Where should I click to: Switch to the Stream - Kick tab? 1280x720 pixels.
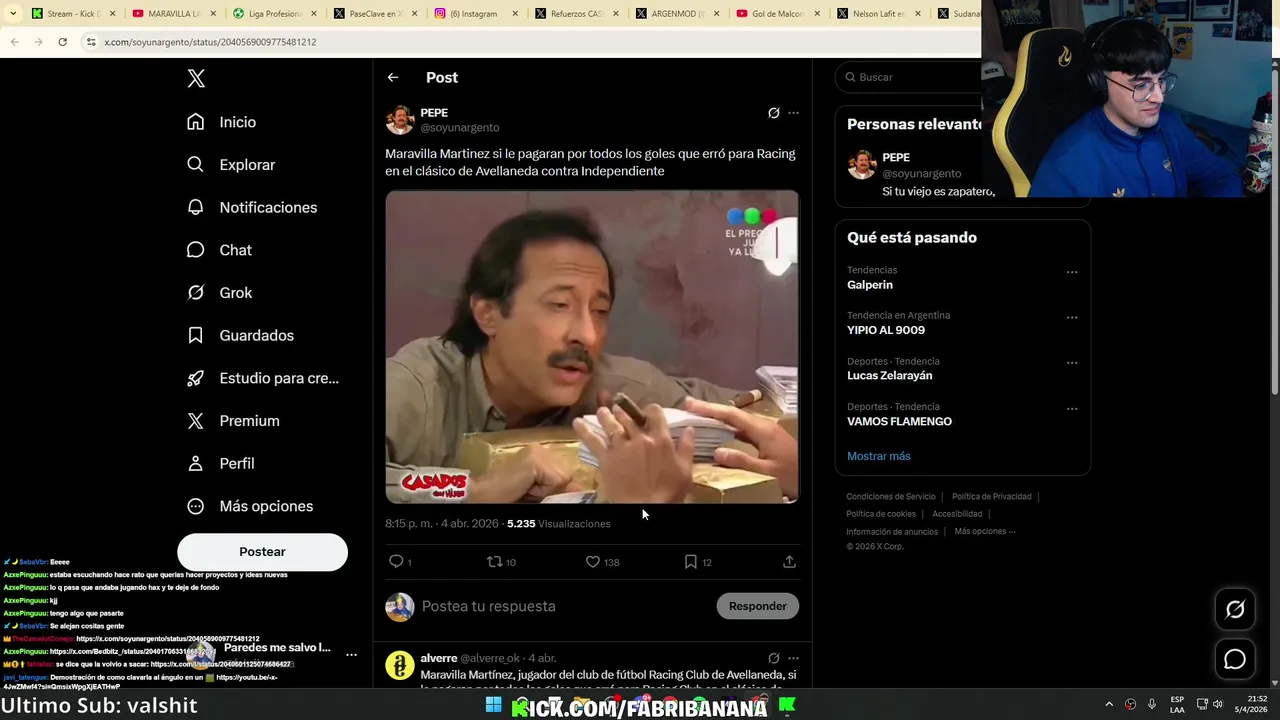point(73,14)
